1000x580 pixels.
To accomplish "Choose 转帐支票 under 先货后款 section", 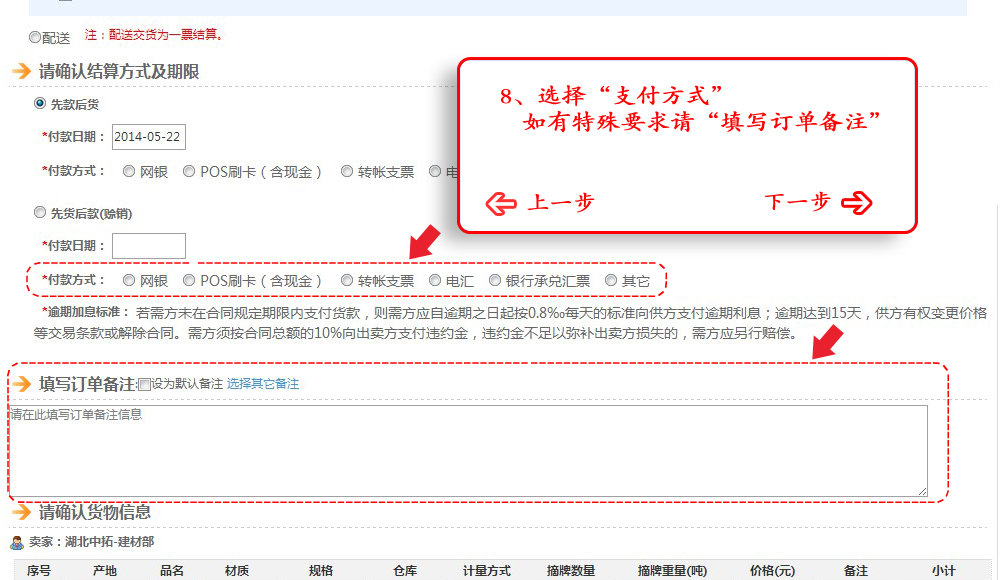I will click(x=347, y=281).
